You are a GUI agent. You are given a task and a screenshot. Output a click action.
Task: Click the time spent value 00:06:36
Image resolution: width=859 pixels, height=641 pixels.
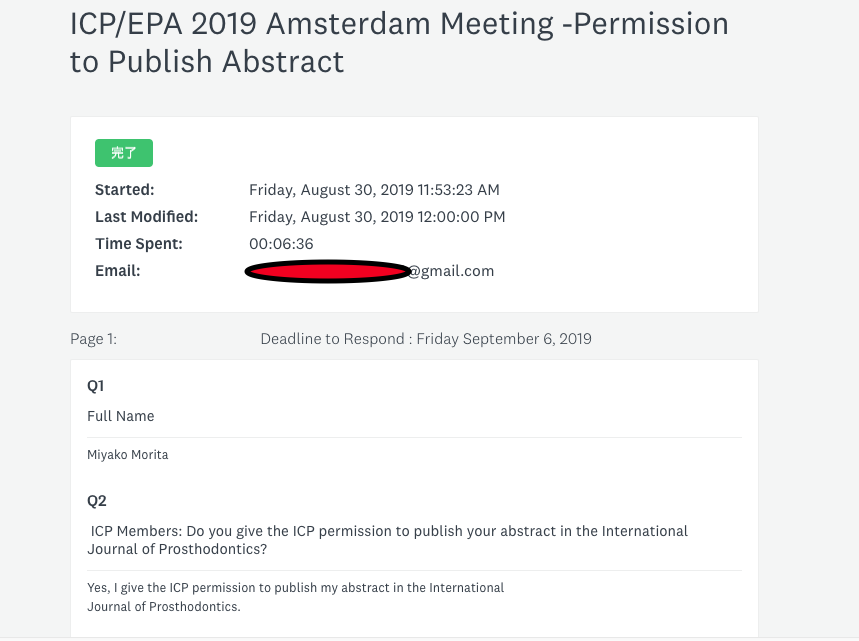pos(281,244)
